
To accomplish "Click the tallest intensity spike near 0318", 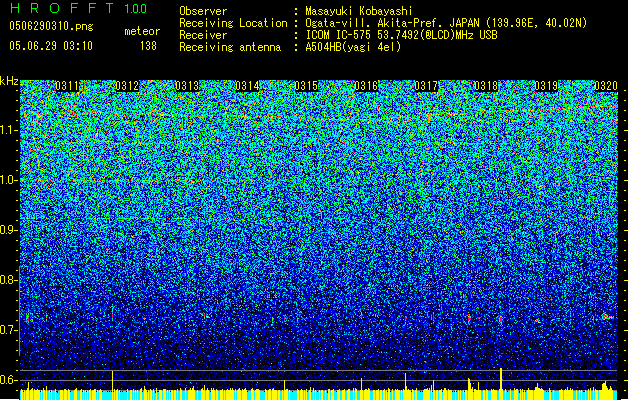I will coord(501,379).
